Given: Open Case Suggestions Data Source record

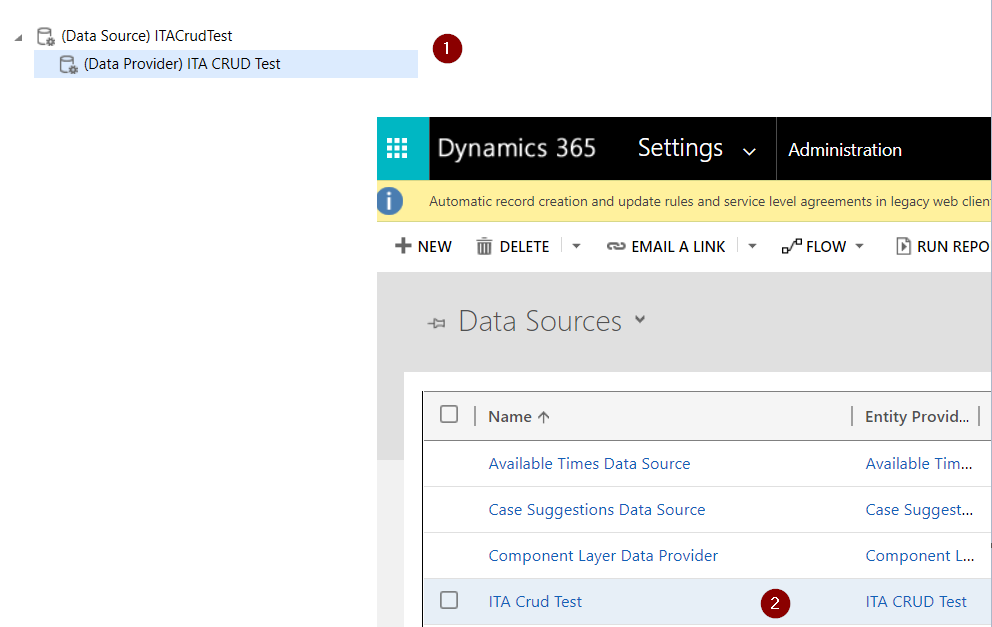Looking at the screenshot, I should (x=597, y=510).
